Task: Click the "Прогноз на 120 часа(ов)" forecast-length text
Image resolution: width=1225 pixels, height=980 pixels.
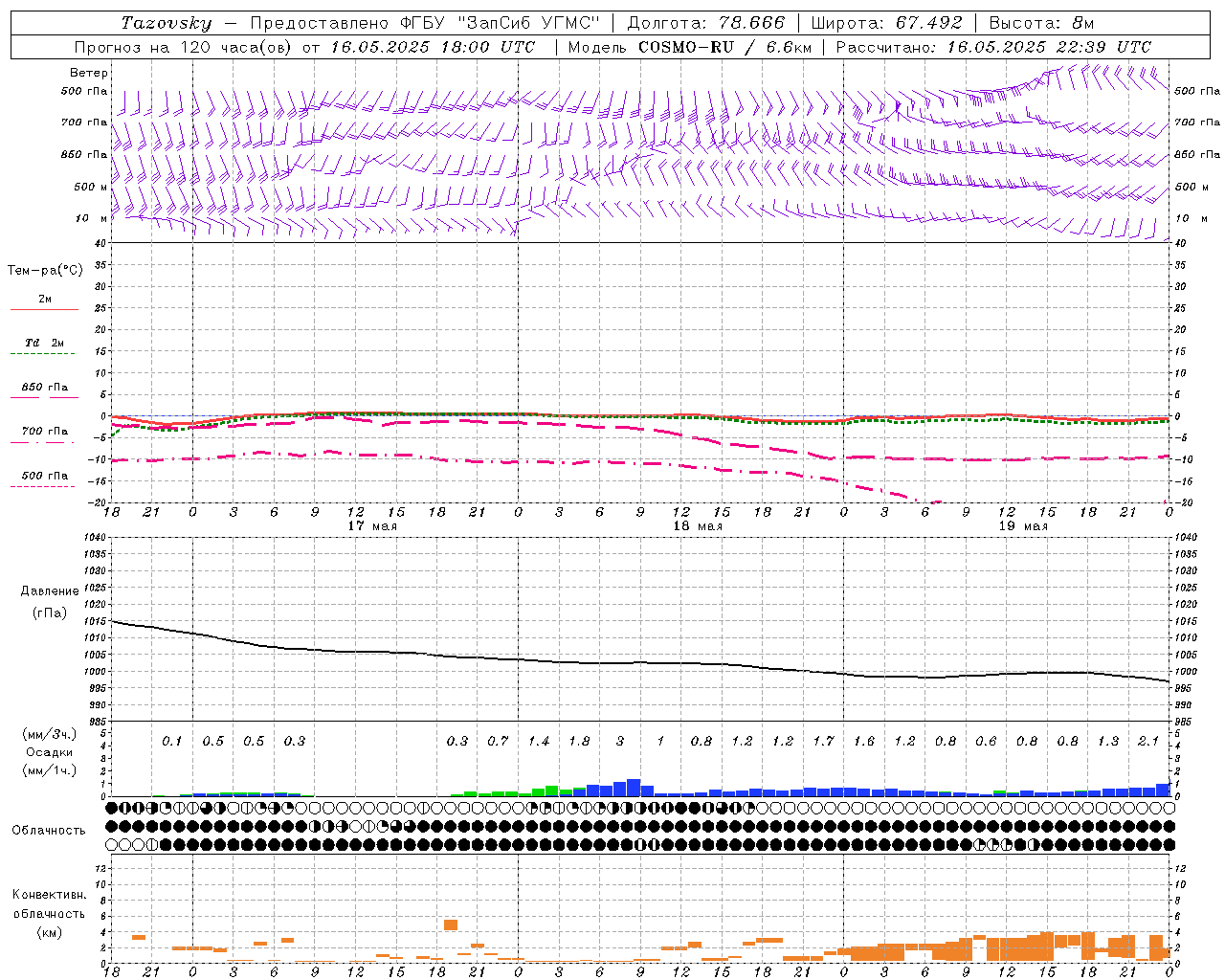Action: pos(185,47)
